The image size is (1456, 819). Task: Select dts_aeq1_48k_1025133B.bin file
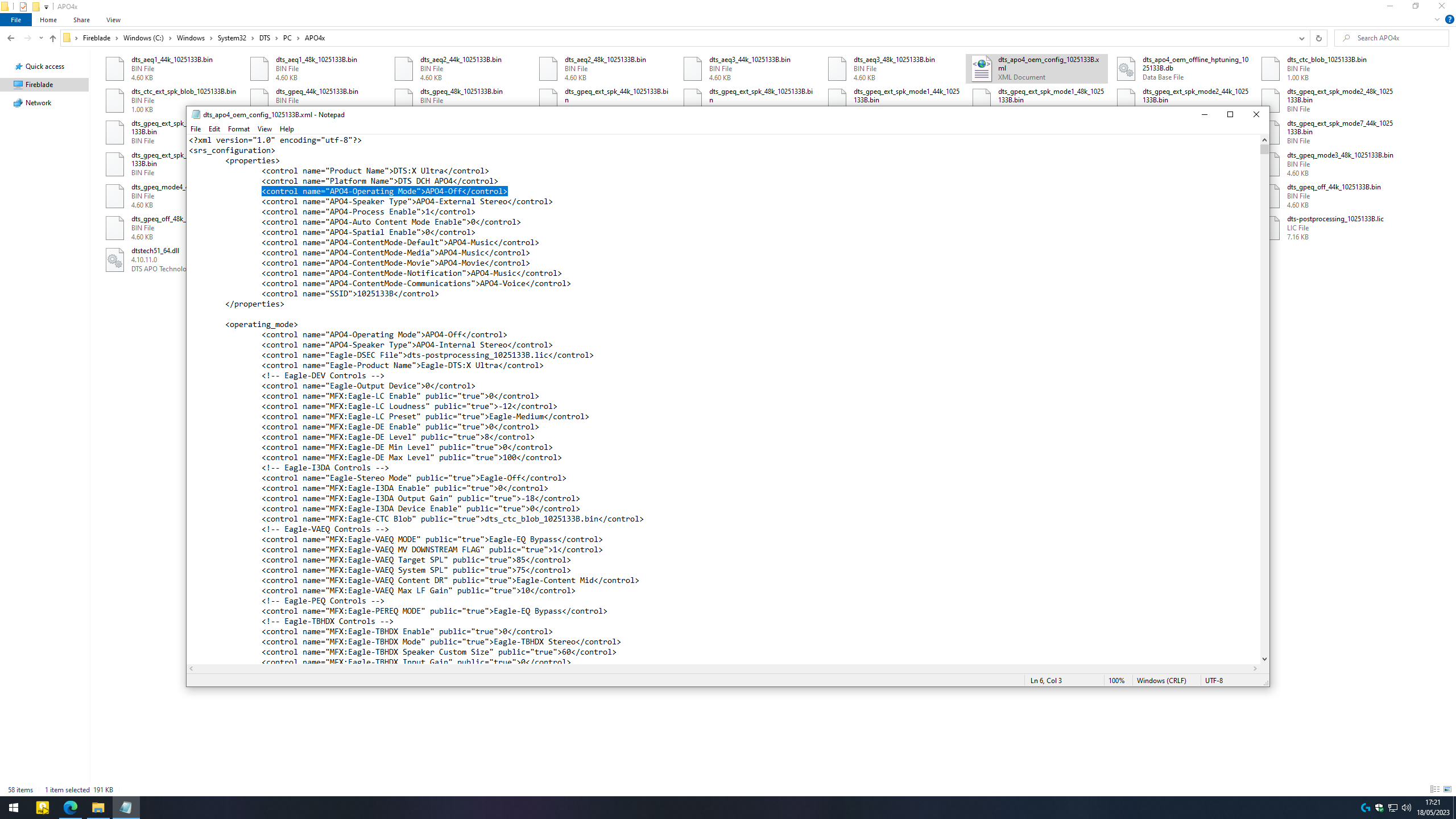(x=316, y=69)
